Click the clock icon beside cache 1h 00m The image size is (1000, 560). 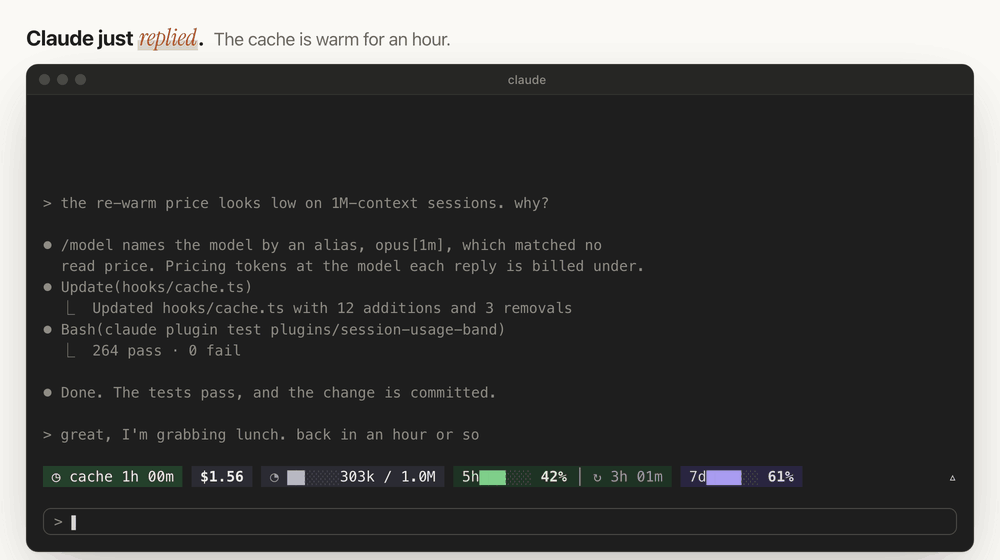point(56,477)
